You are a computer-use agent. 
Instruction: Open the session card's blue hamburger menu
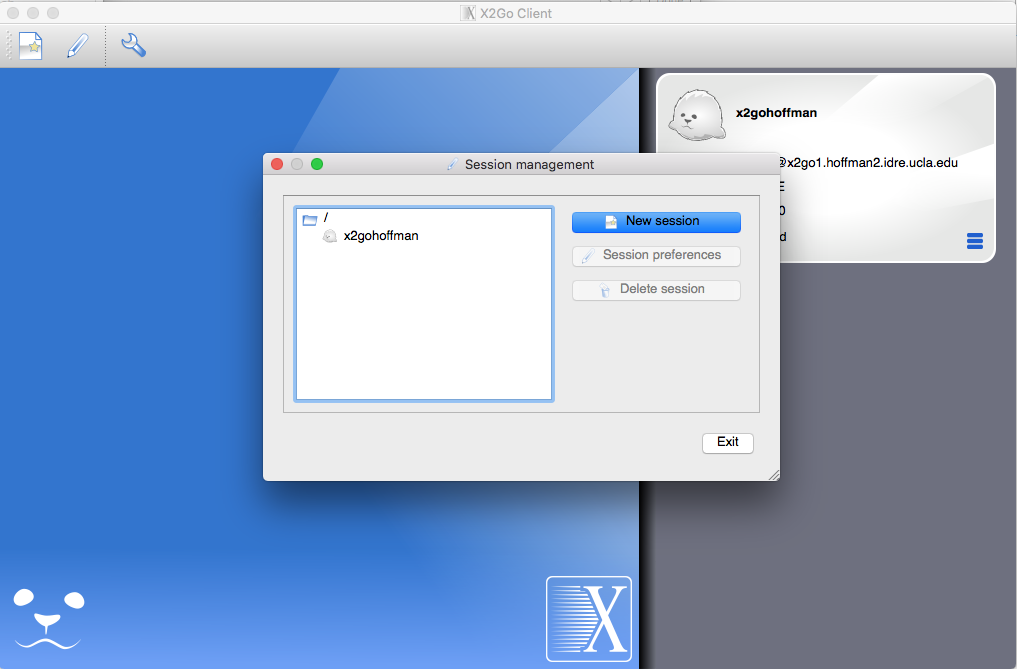[x=975, y=241]
